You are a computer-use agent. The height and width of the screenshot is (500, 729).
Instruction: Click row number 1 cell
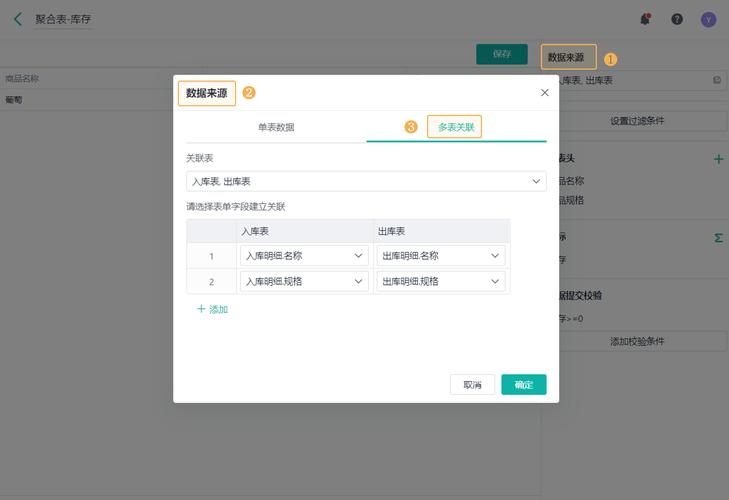click(212, 256)
